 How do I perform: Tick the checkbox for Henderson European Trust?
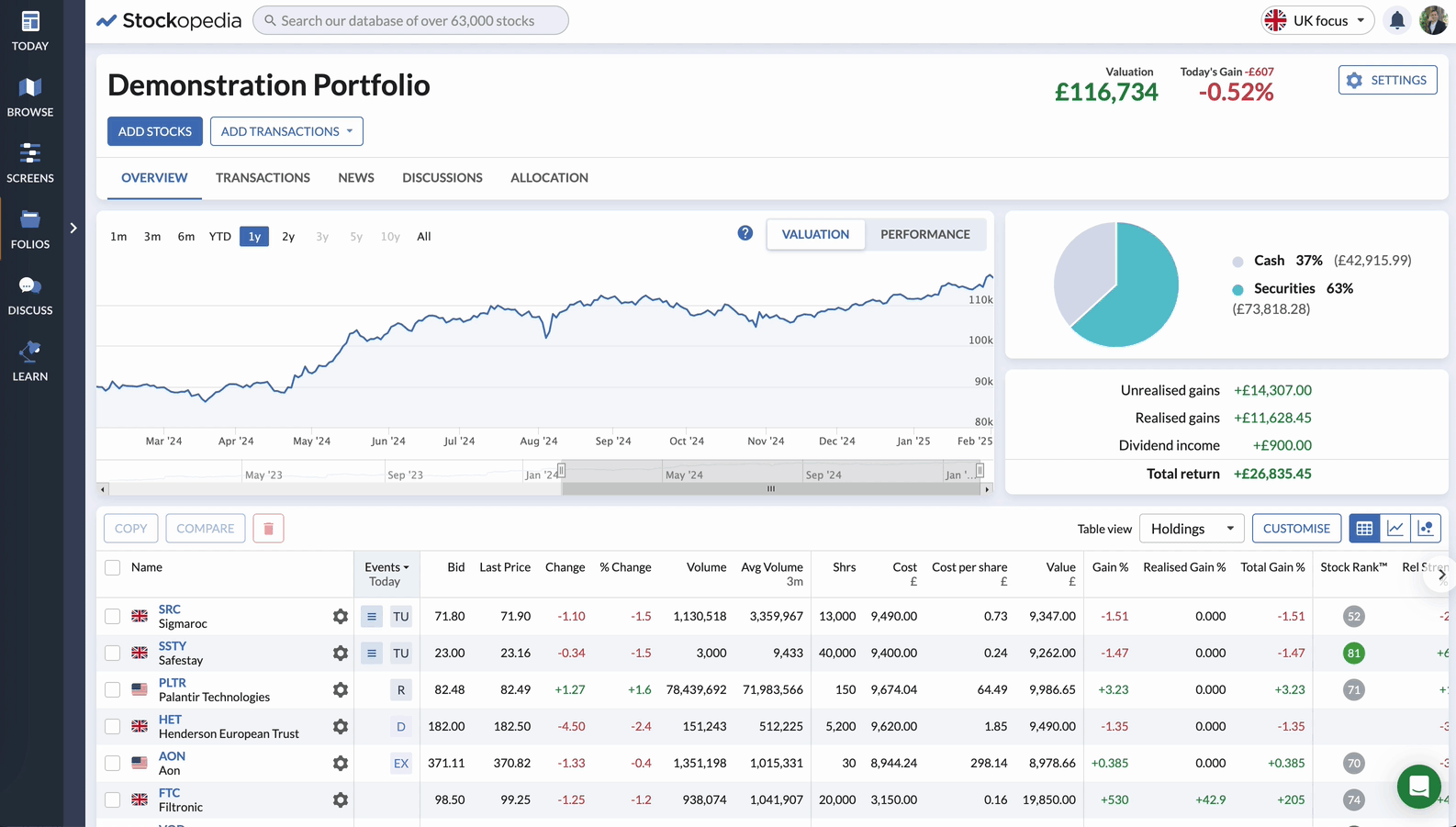tap(112, 726)
